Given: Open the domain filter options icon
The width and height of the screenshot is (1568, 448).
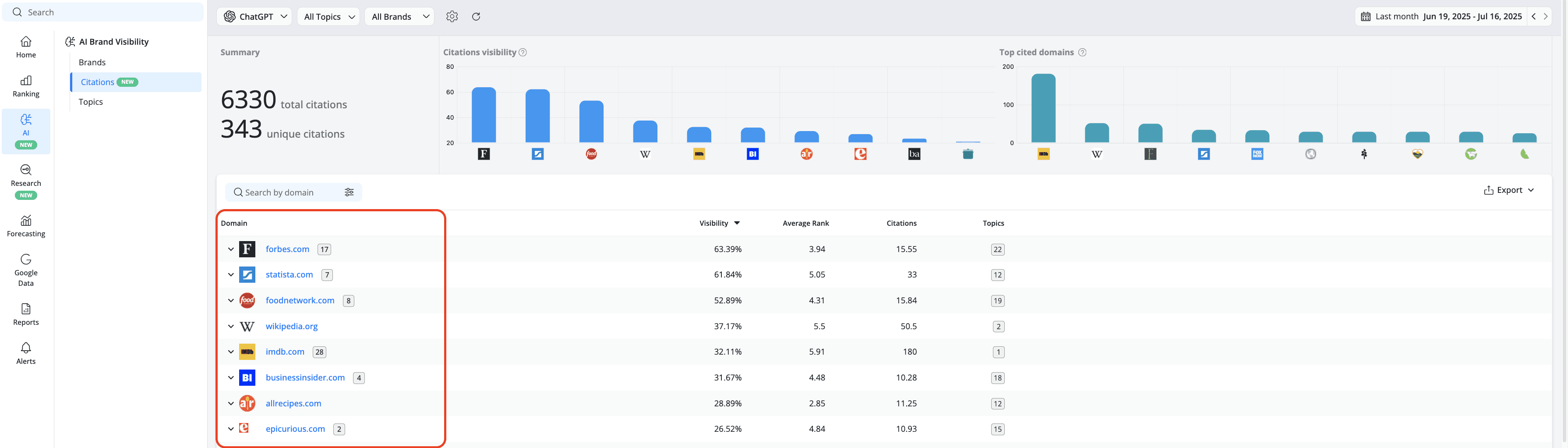Looking at the screenshot, I should point(349,192).
